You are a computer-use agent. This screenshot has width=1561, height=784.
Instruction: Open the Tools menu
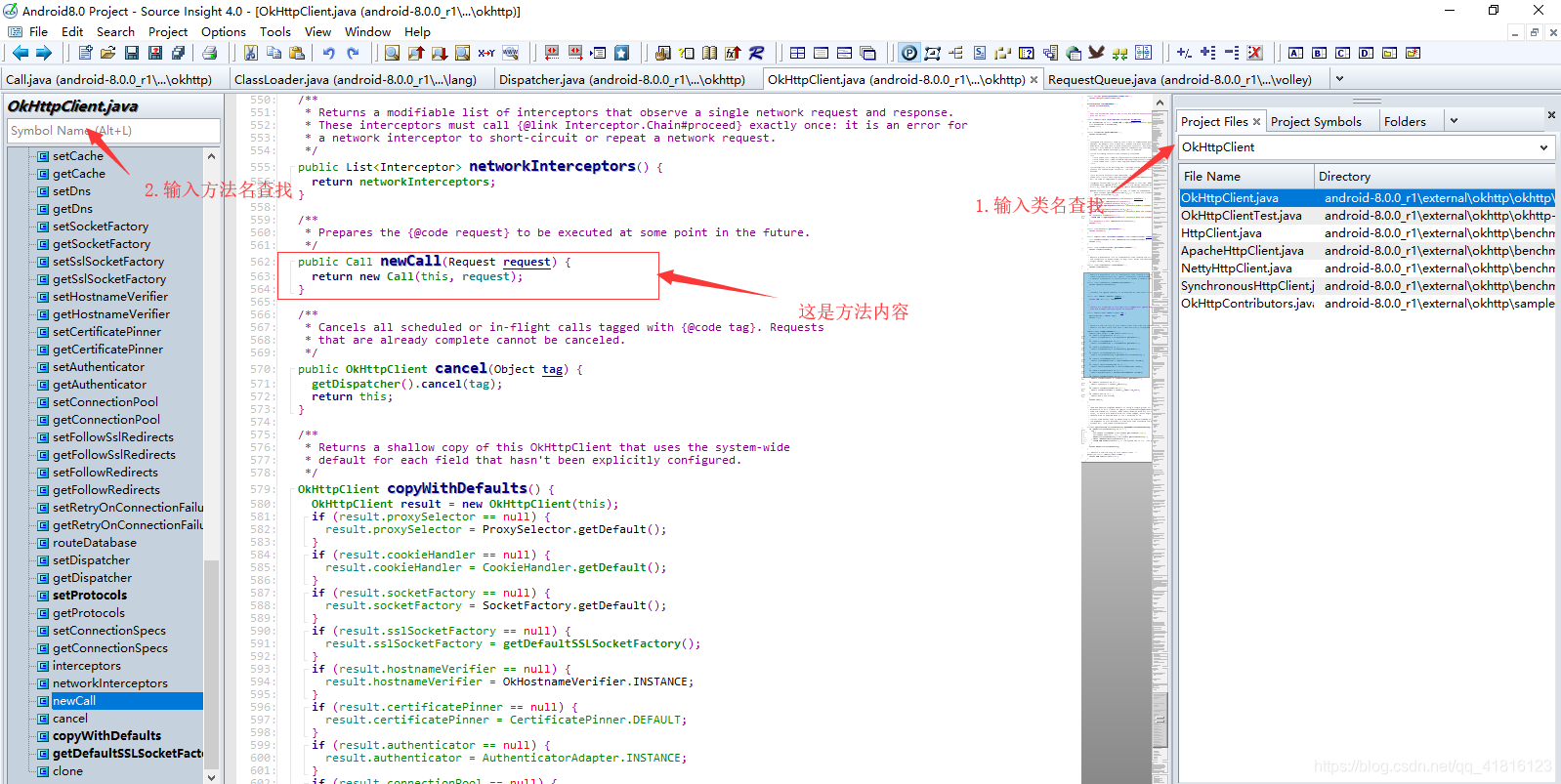275,31
